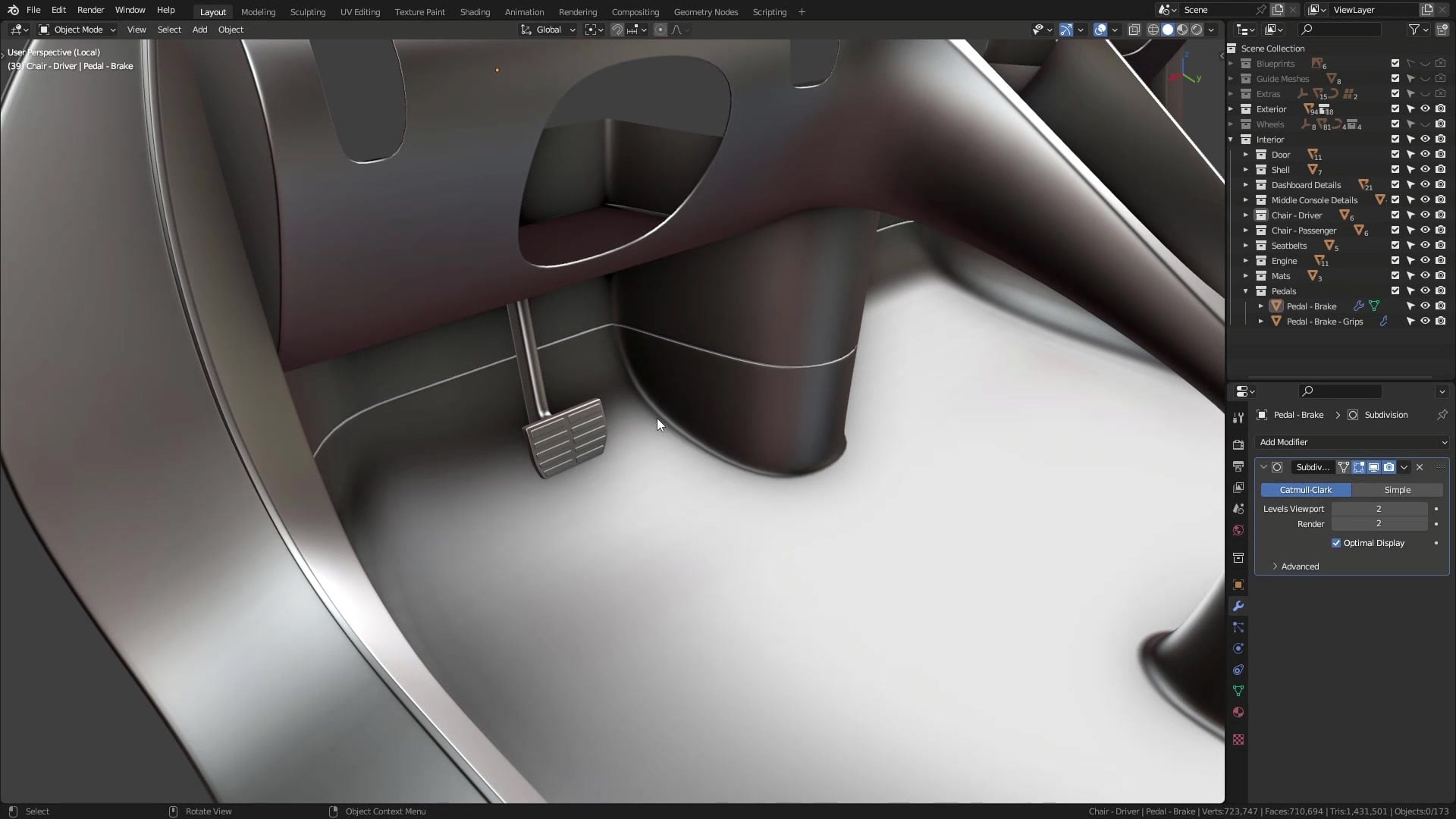Collapse the Subdivision modifier panel

[1263, 467]
